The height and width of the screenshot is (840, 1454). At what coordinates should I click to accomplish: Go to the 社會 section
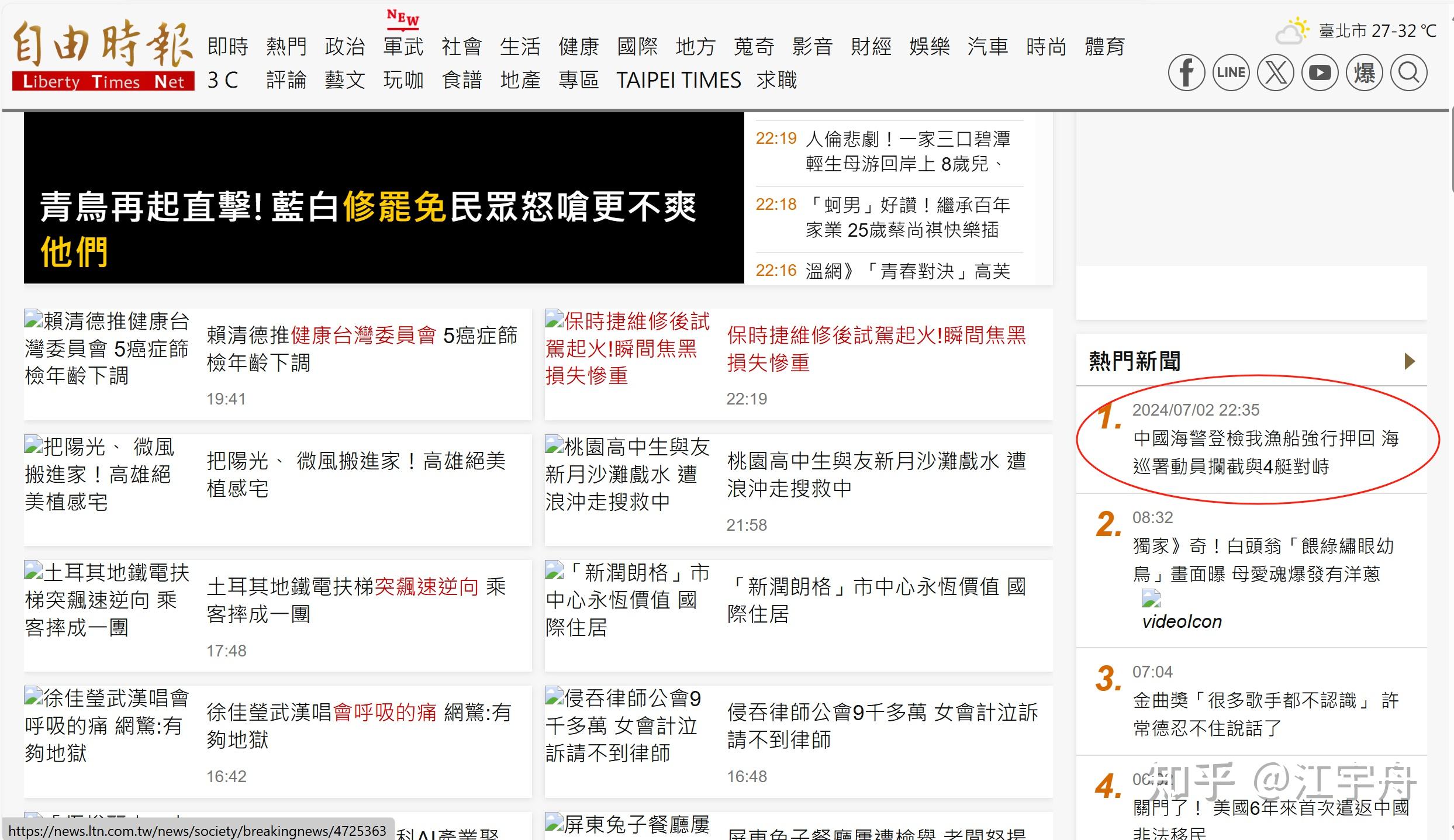coord(462,47)
